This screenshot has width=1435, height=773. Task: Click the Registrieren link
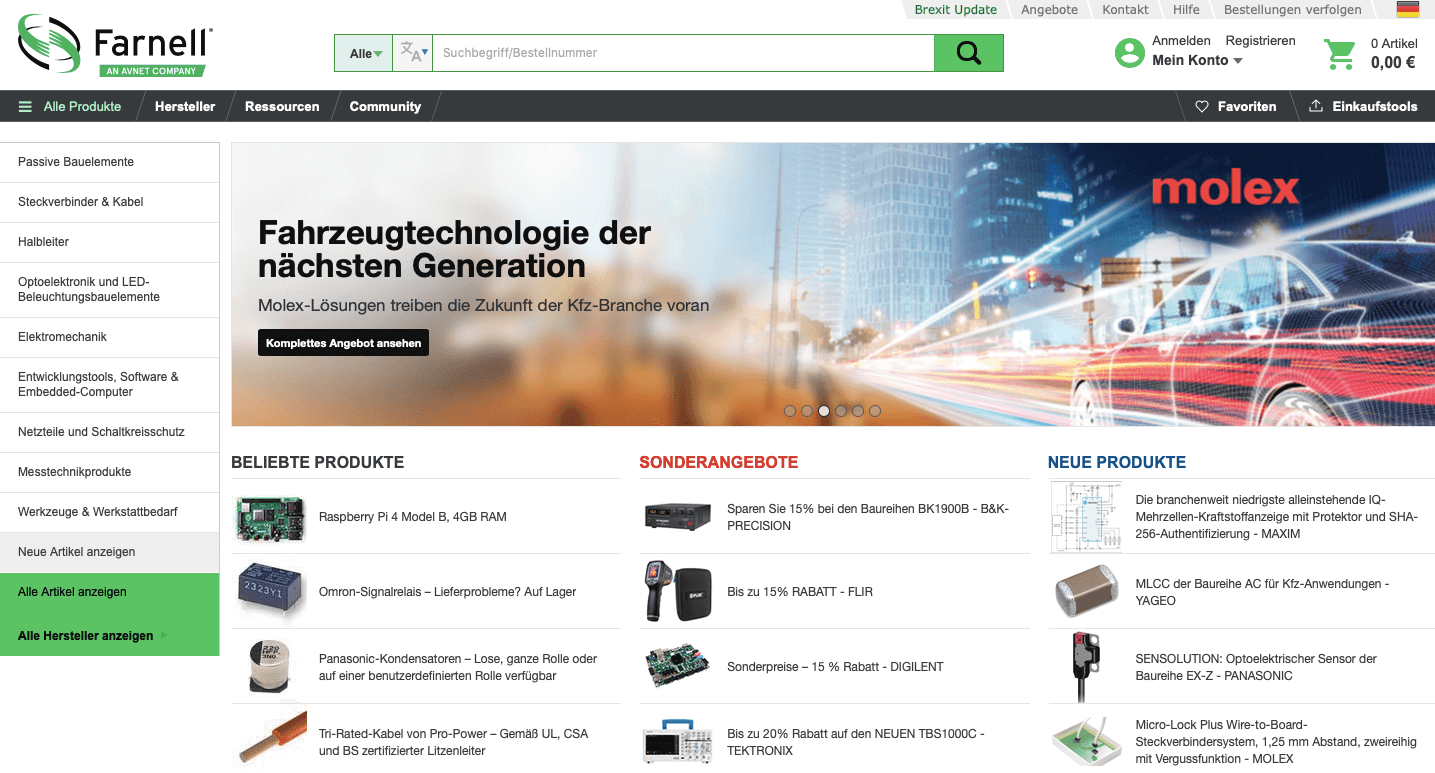[1260, 41]
